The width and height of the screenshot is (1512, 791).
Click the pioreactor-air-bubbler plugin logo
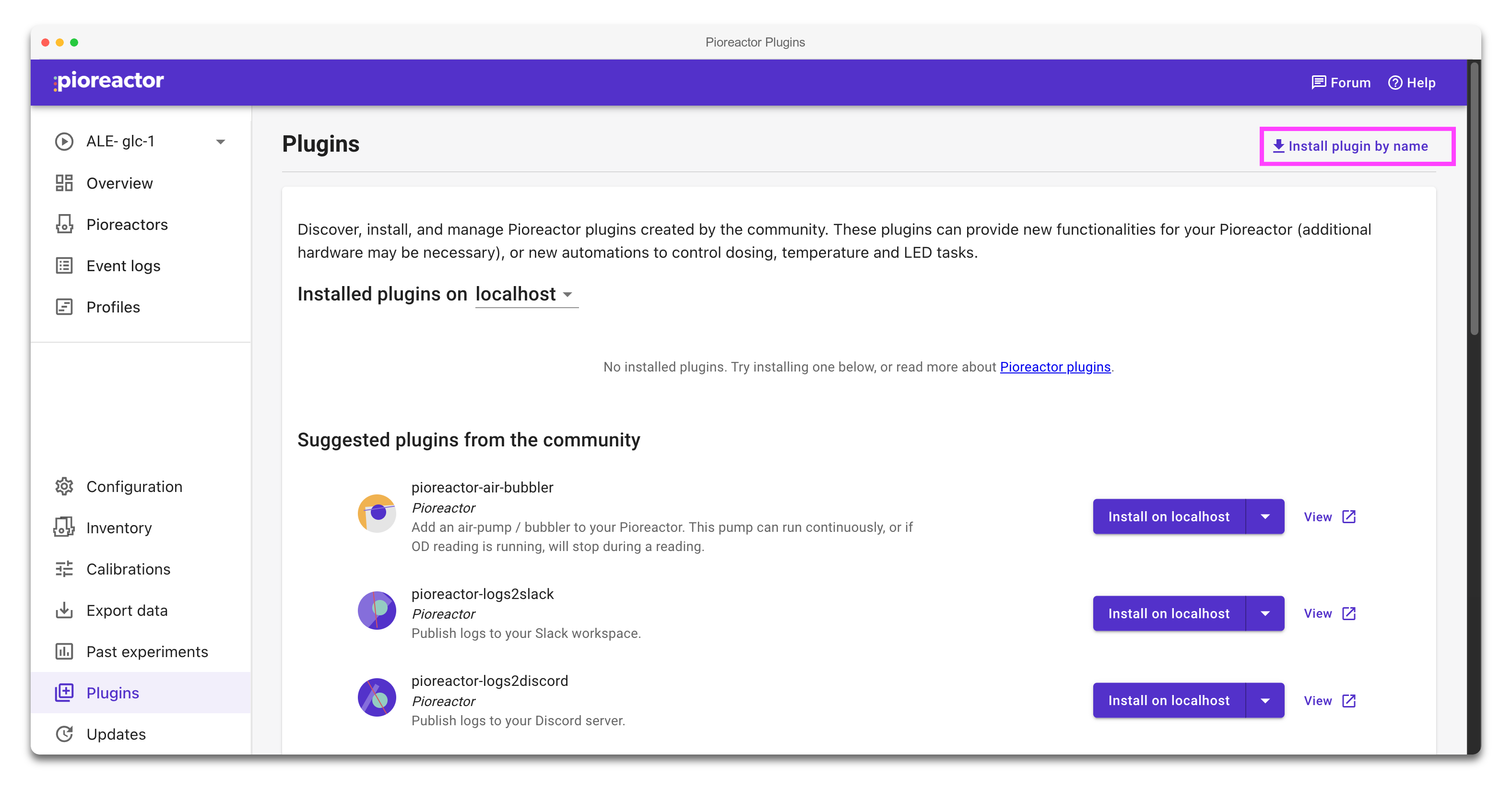point(377,513)
